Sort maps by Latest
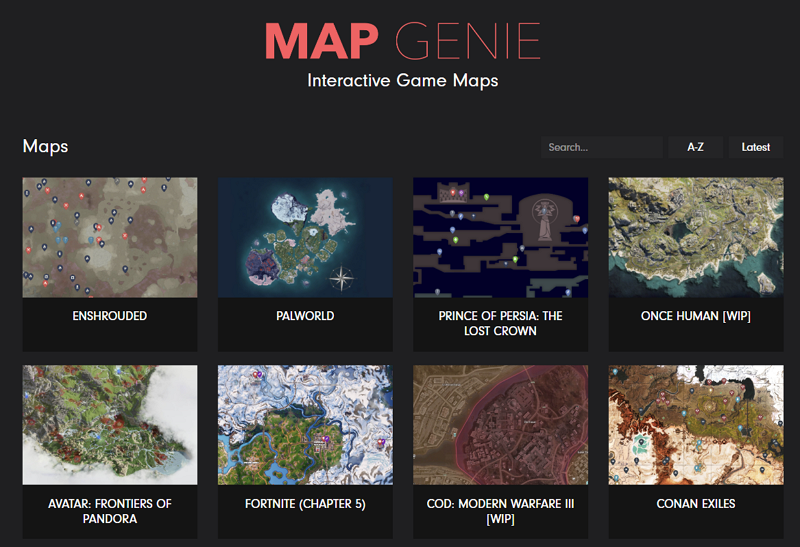 [x=756, y=147]
